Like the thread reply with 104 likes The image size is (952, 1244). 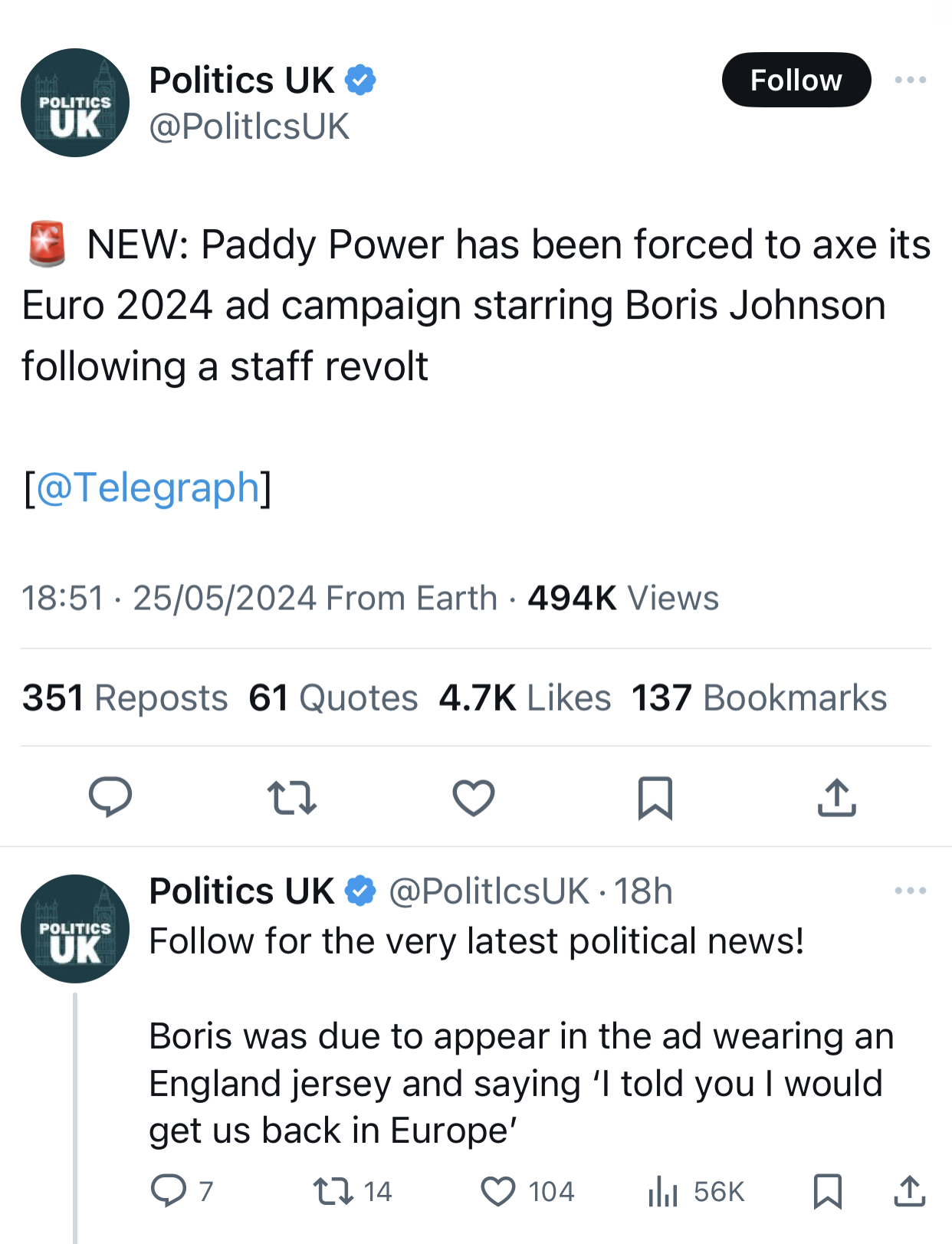coord(499,1191)
